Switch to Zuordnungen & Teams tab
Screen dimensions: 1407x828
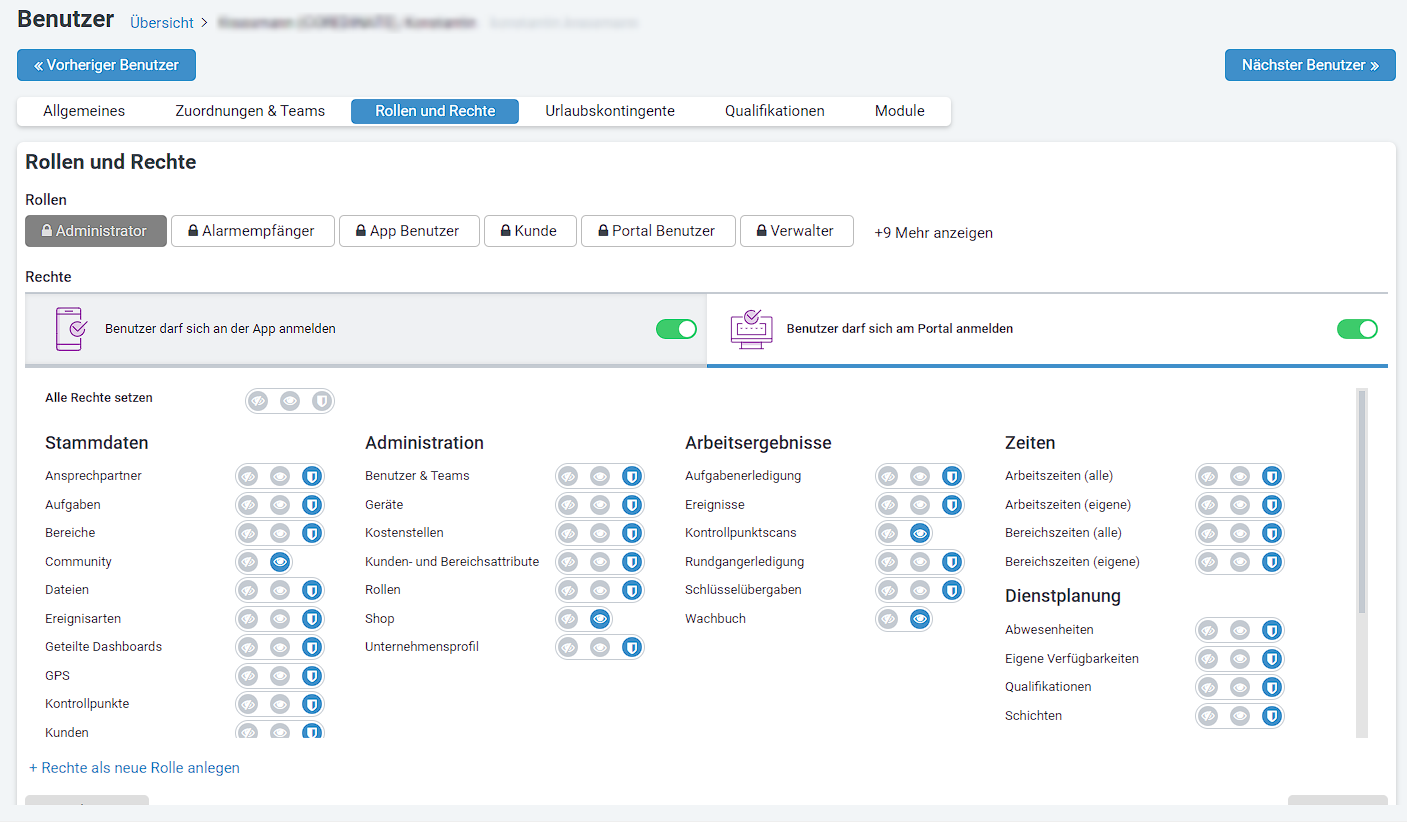click(250, 111)
